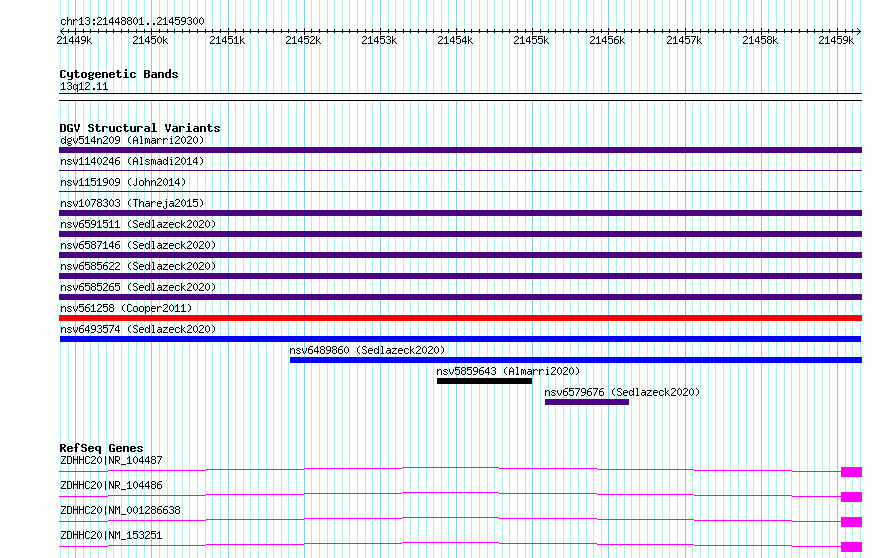Click the nsv6591511 (Sedlazeck2020) variant label

[138, 224]
